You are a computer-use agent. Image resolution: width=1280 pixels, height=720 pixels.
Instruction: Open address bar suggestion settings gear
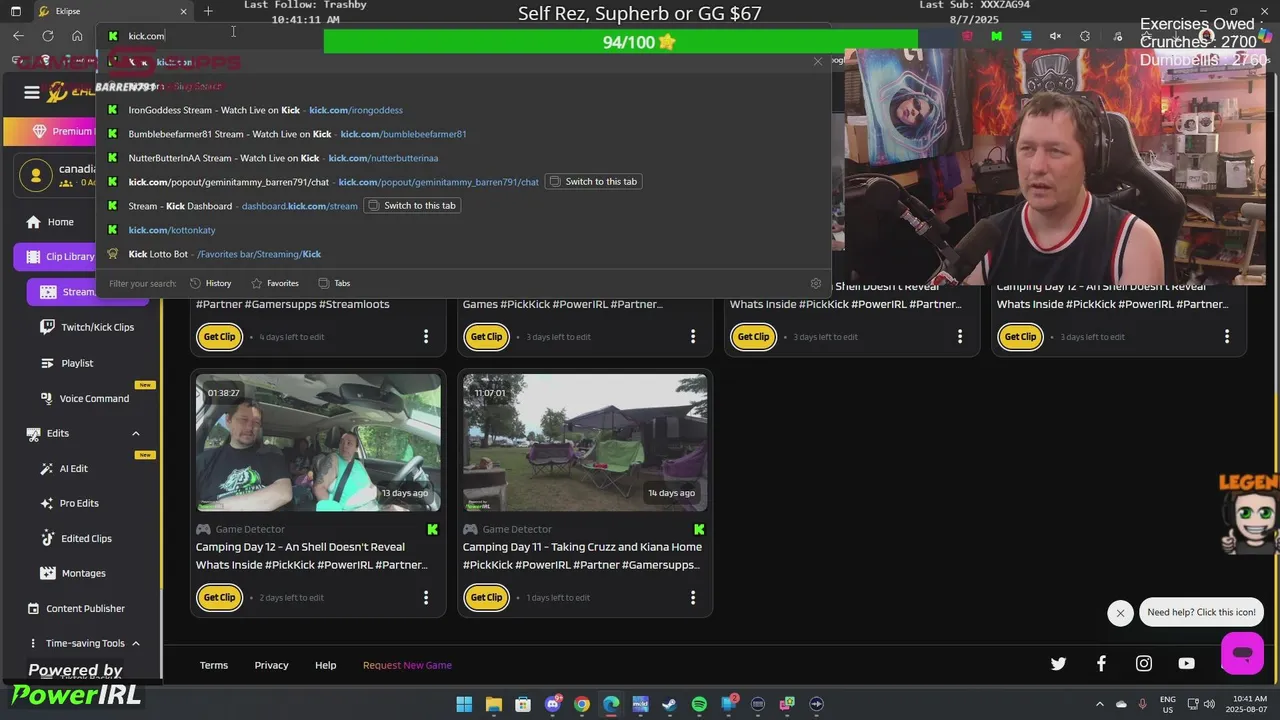point(816,283)
